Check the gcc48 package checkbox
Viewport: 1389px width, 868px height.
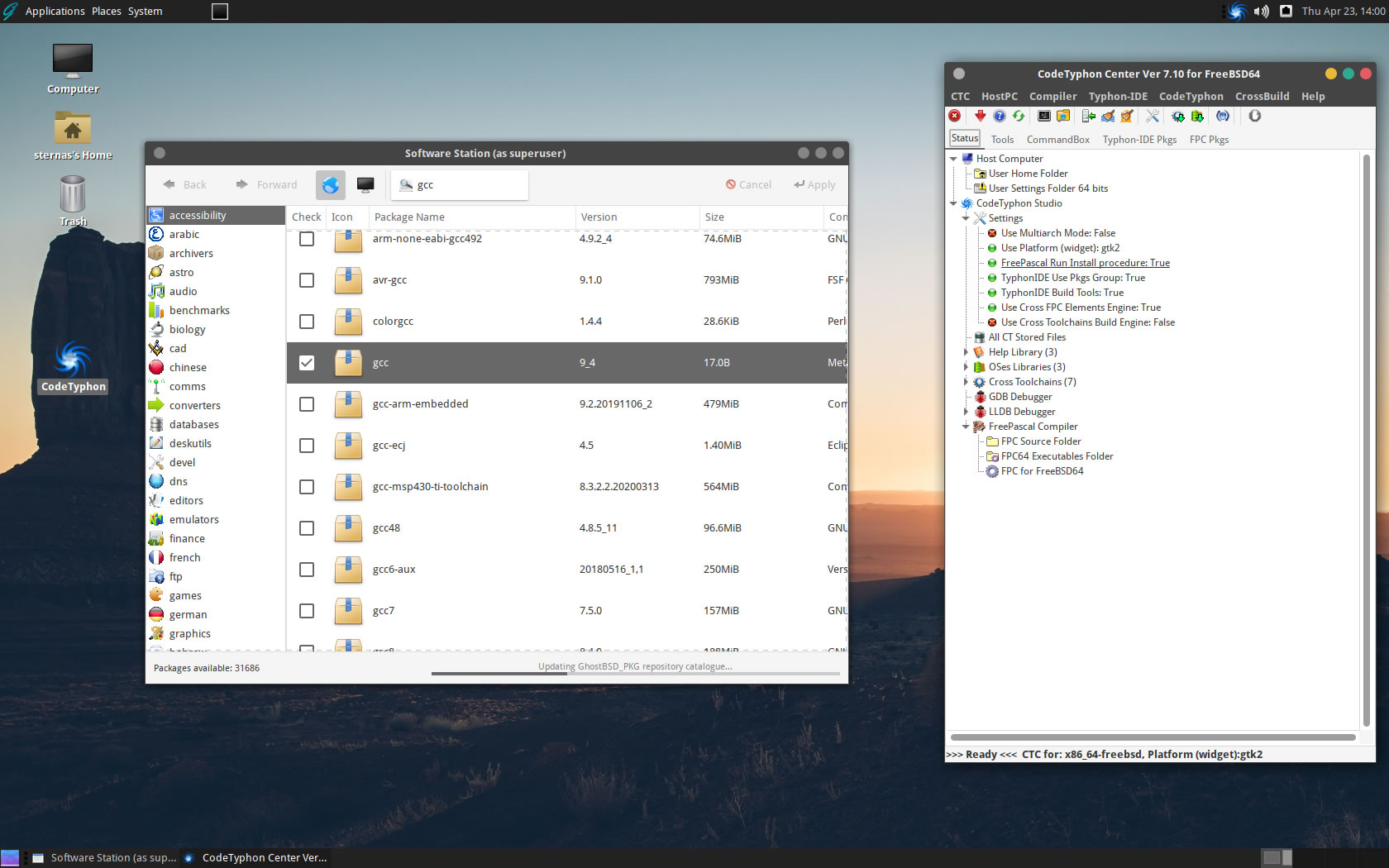[x=307, y=528]
